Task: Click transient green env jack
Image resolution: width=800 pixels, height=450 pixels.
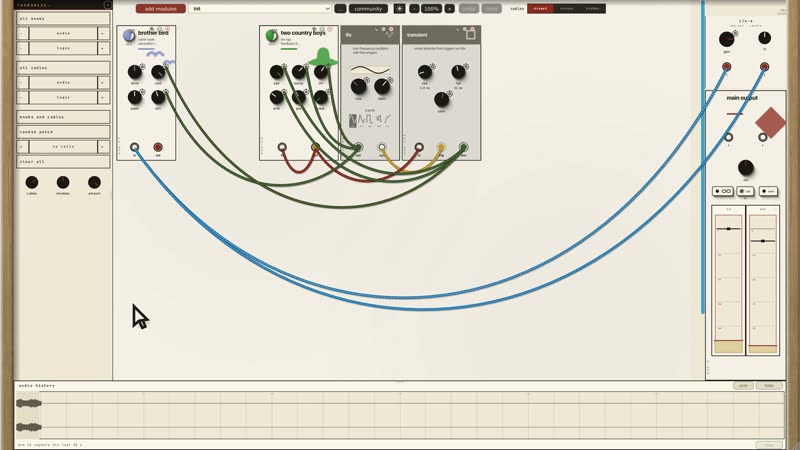Action: pos(463,147)
